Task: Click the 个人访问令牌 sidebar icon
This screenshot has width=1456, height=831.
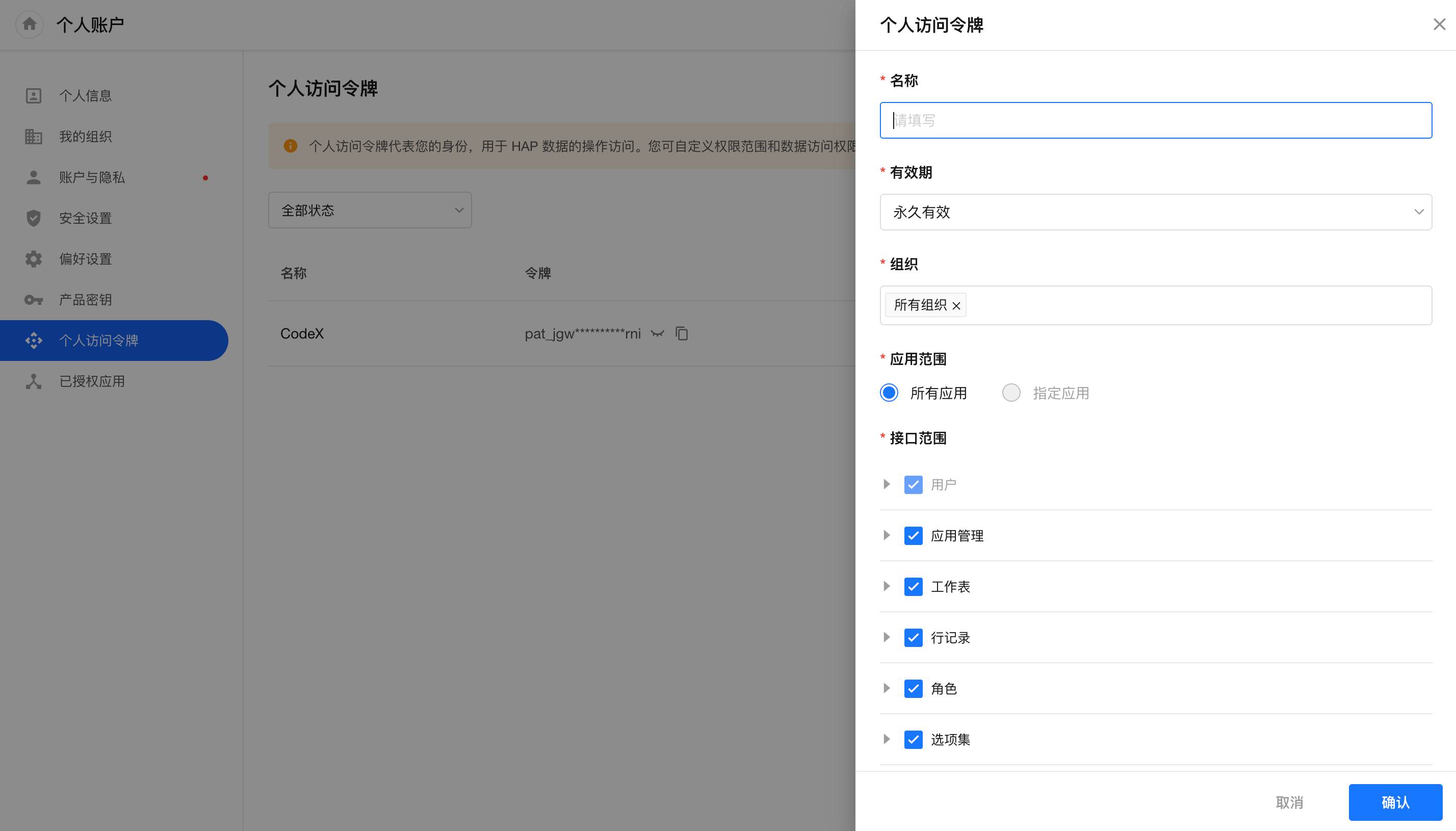Action: tap(34, 341)
